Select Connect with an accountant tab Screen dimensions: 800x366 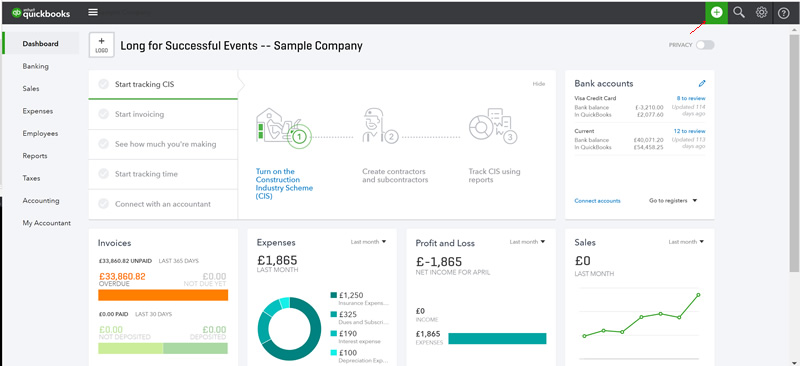pyautogui.click(x=163, y=204)
